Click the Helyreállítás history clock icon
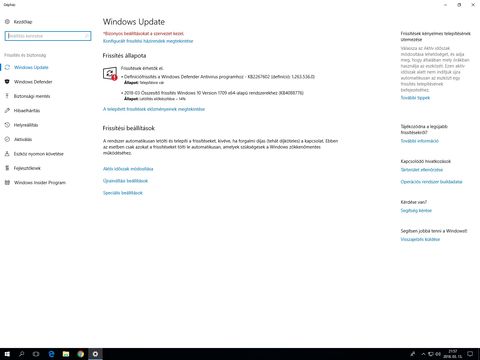 7,125
